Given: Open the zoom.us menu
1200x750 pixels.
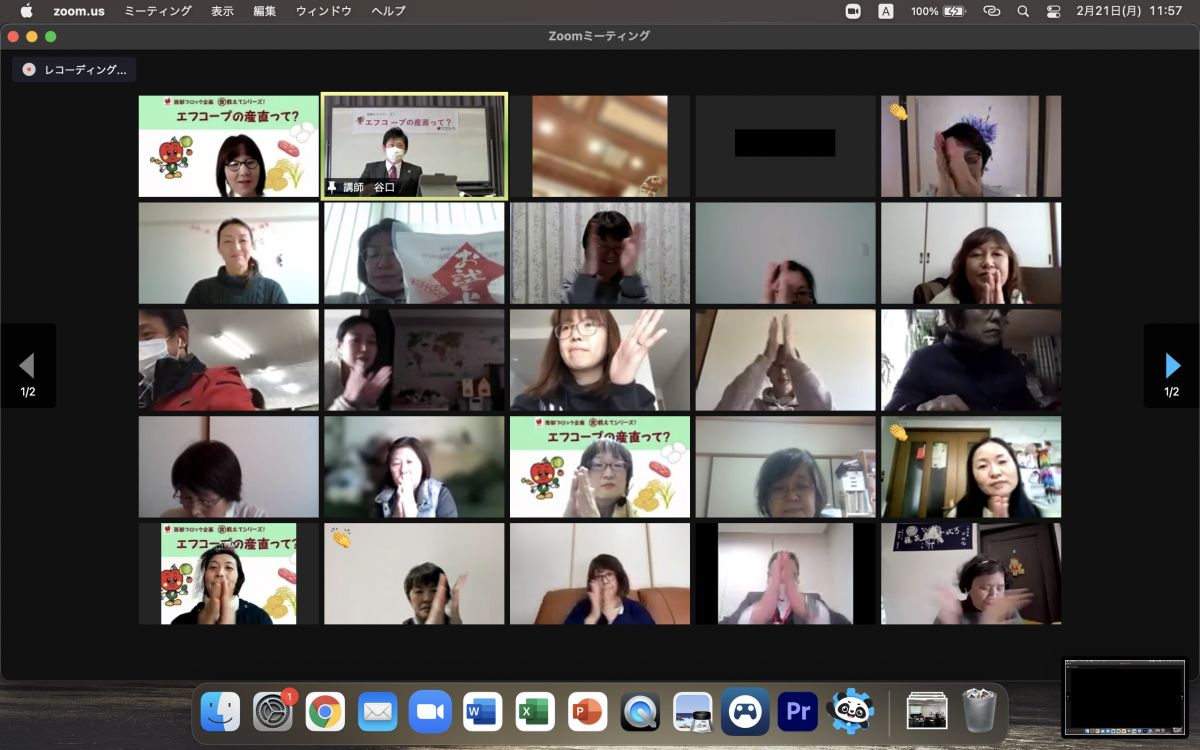Looking at the screenshot, I should [x=80, y=11].
